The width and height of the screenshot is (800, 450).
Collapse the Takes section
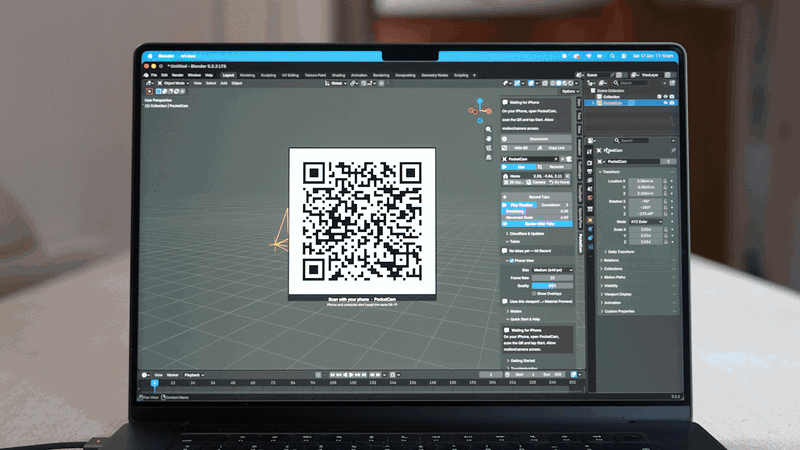pyautogui.click(x=513, y=241)
